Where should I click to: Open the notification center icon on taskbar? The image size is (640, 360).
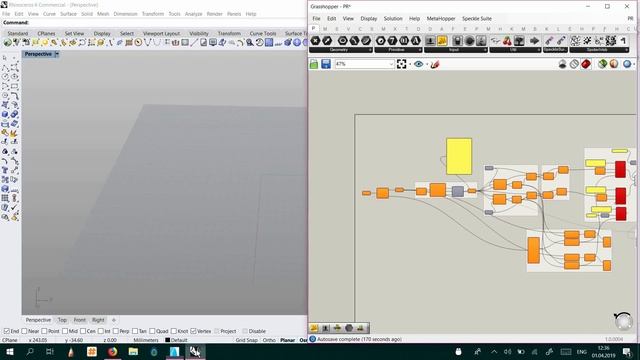point(627,351)
